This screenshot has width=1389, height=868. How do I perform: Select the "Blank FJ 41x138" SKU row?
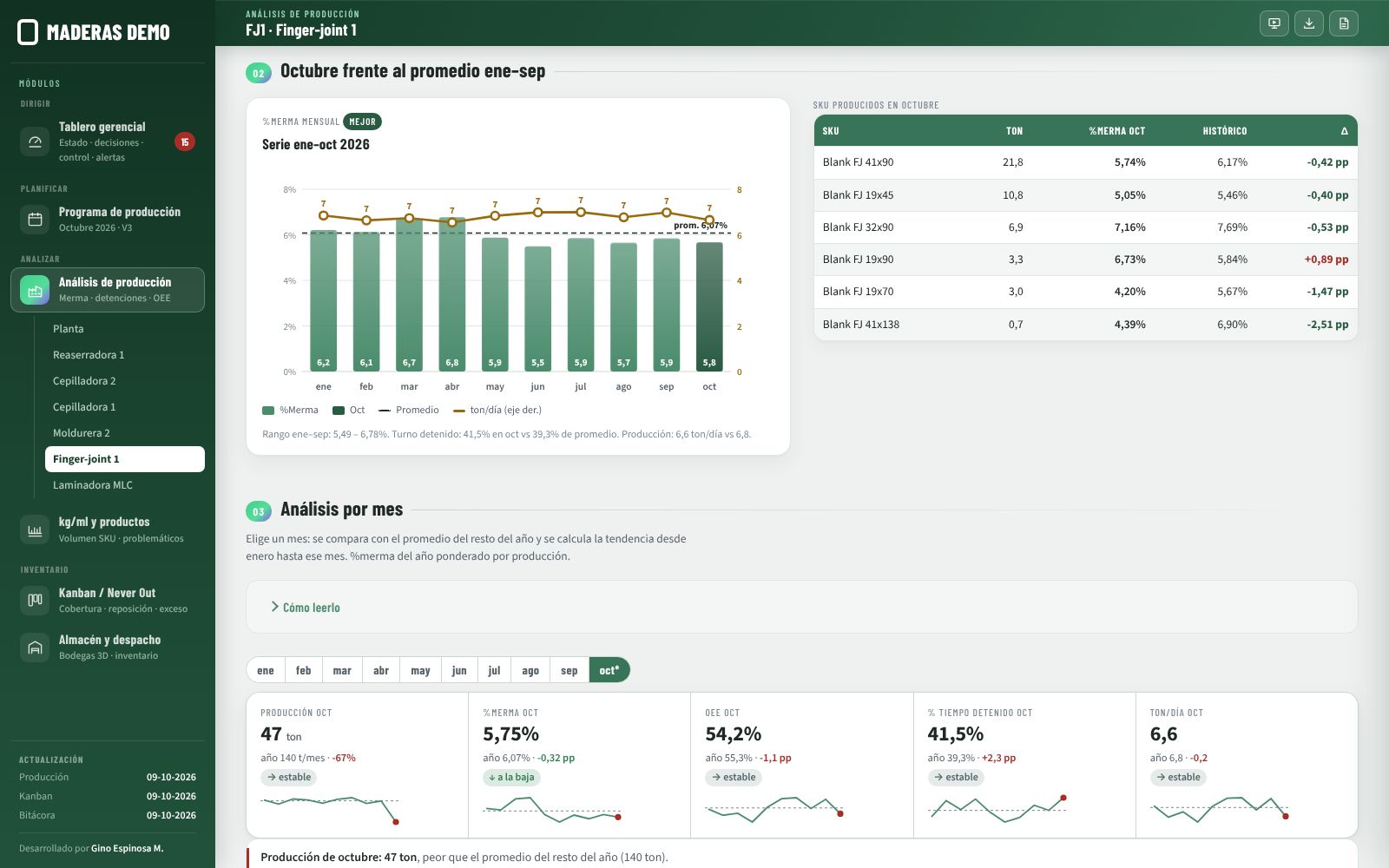[x=1085, y=325]
